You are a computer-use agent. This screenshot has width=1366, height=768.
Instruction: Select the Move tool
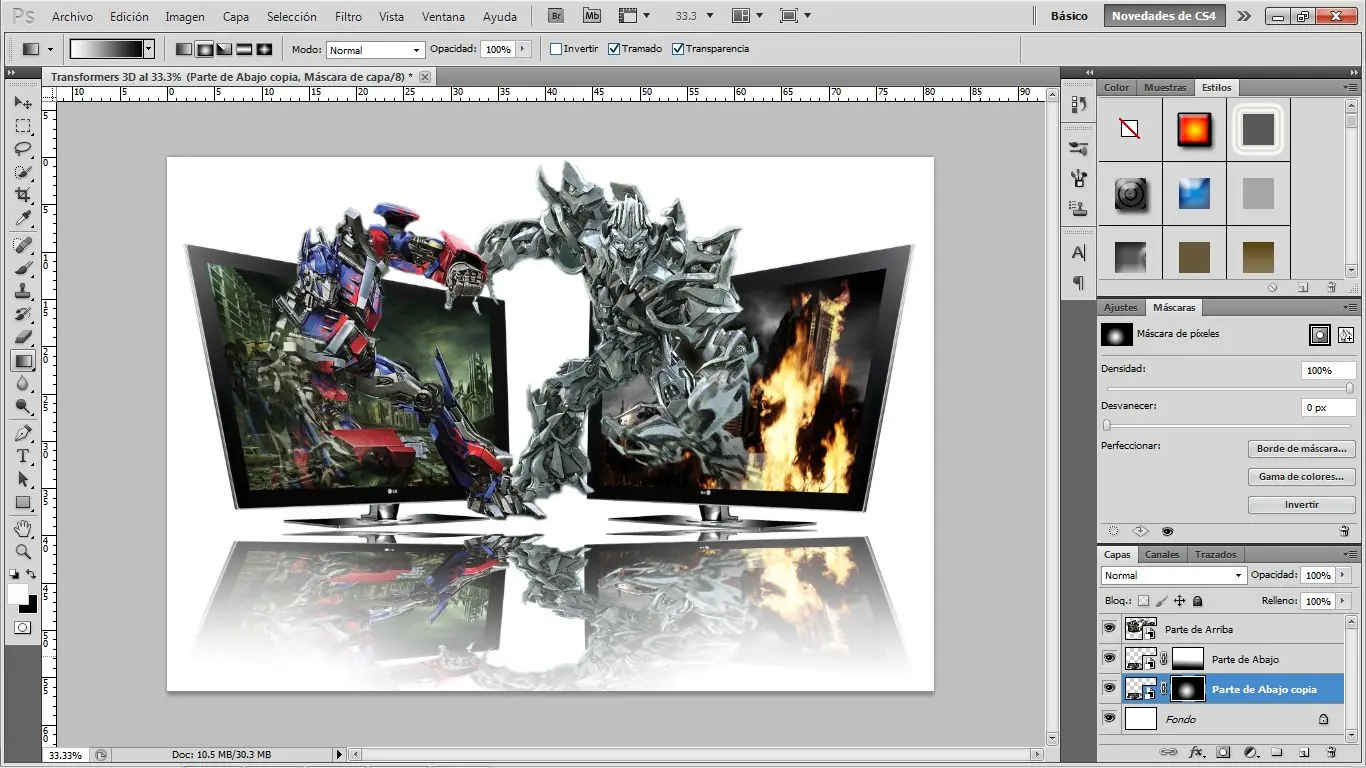click(23, 103)
